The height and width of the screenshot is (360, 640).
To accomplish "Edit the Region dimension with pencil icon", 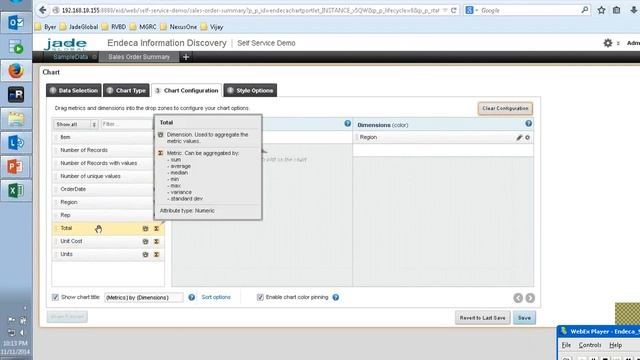I will click(x=519, y=138).
